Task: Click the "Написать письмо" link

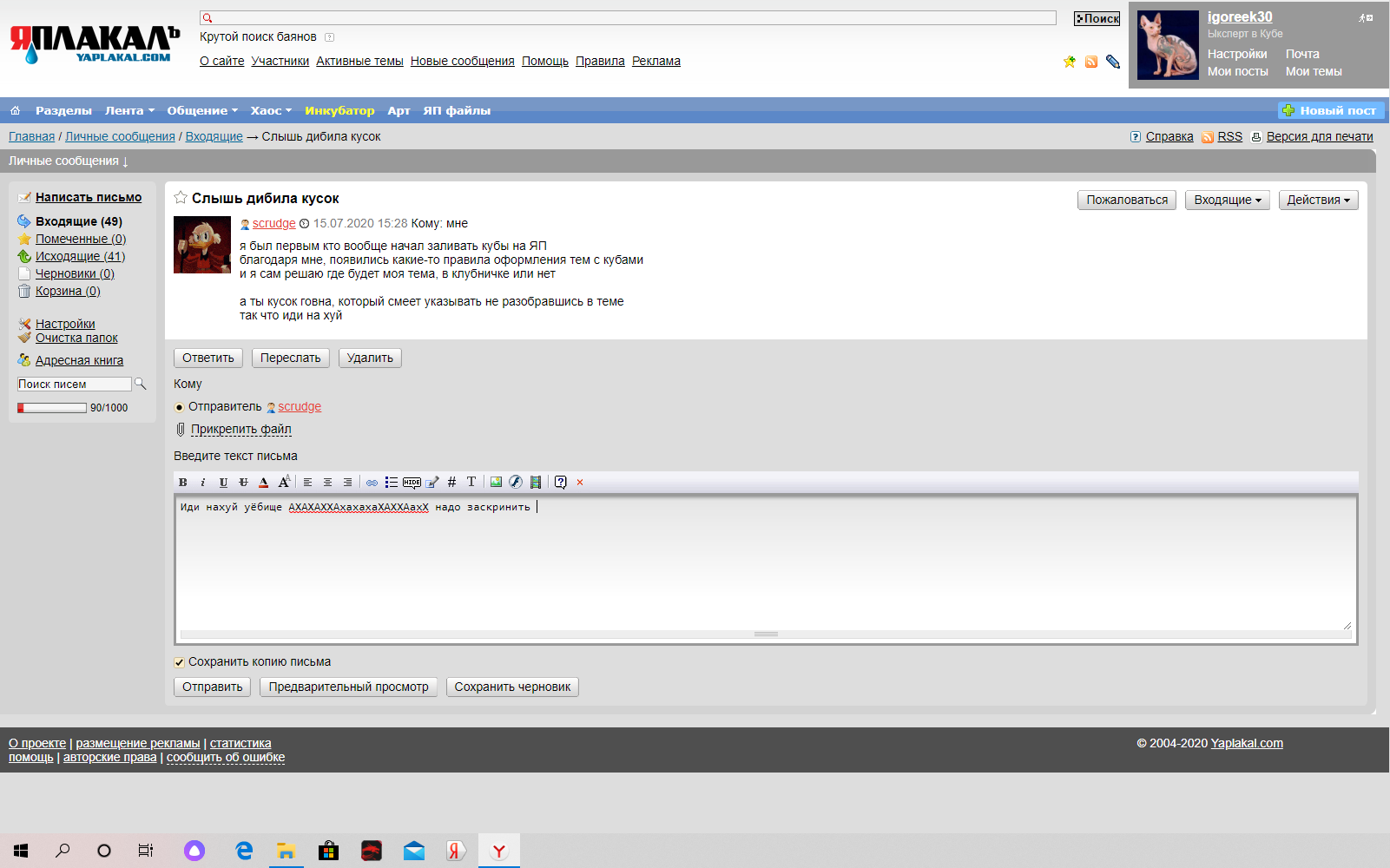Action: coord(89,197)
